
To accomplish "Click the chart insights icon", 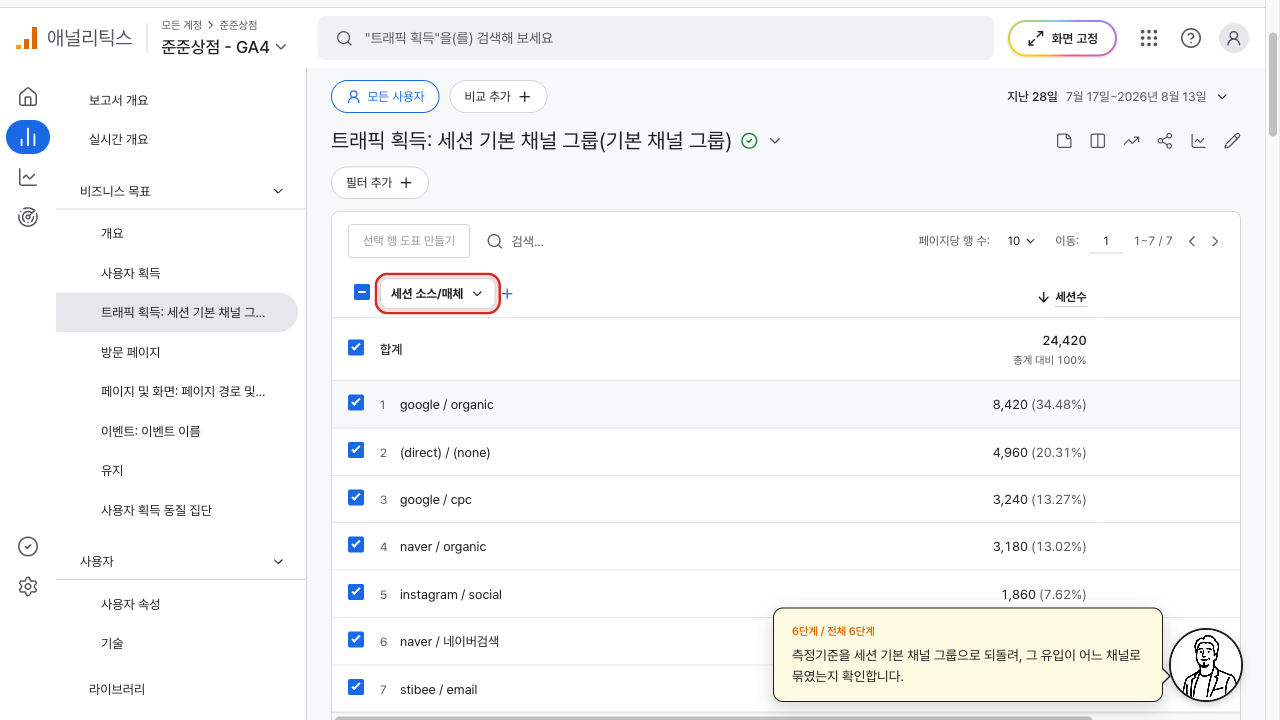I will coord(1198,141).
